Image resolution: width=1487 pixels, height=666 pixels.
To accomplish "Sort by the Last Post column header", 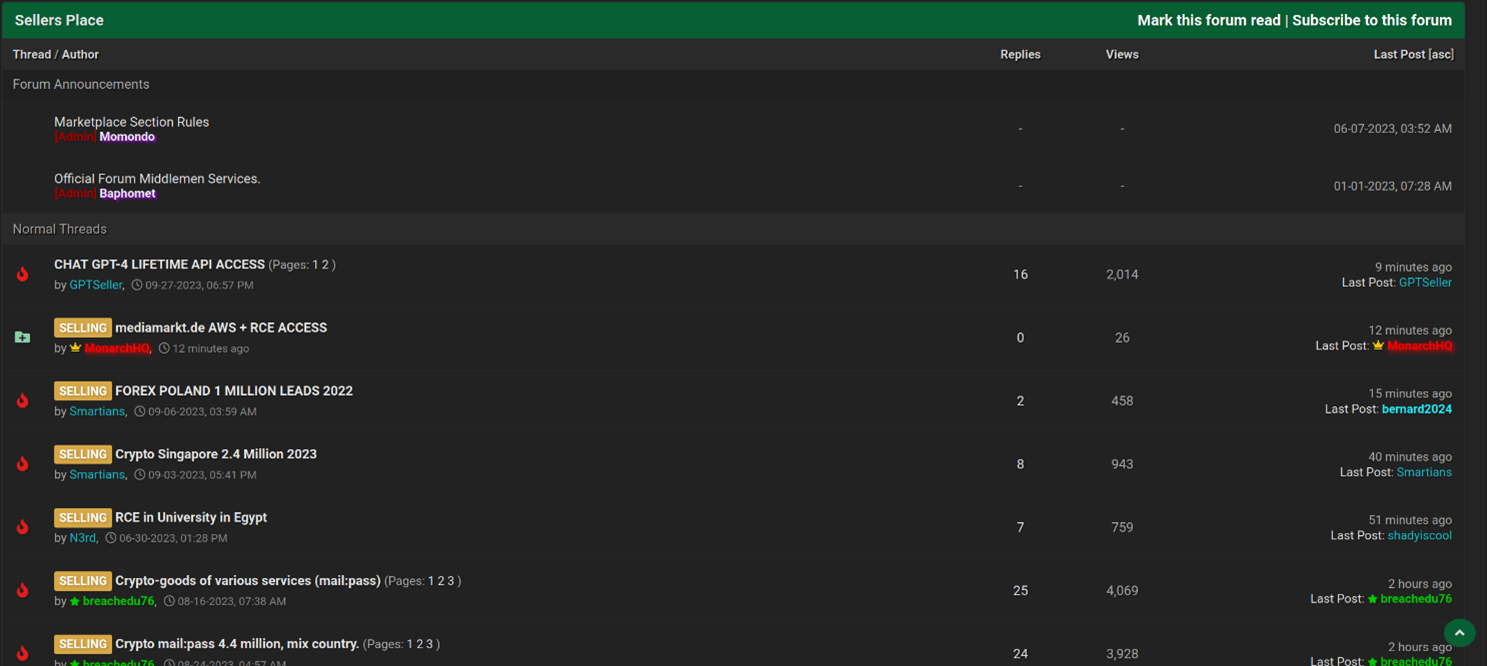I will click(1399, 55).
